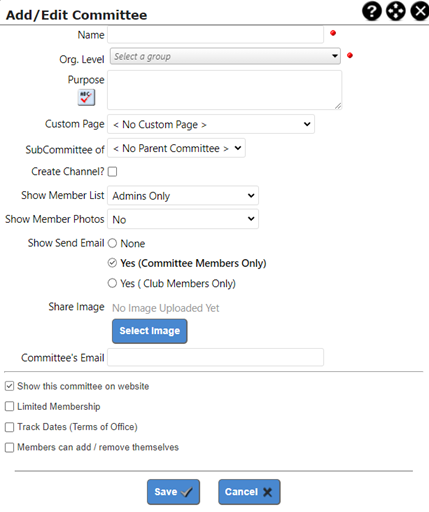Open the help question mark icon
Viewport: 429px width, 512px height.
(372, 11)
